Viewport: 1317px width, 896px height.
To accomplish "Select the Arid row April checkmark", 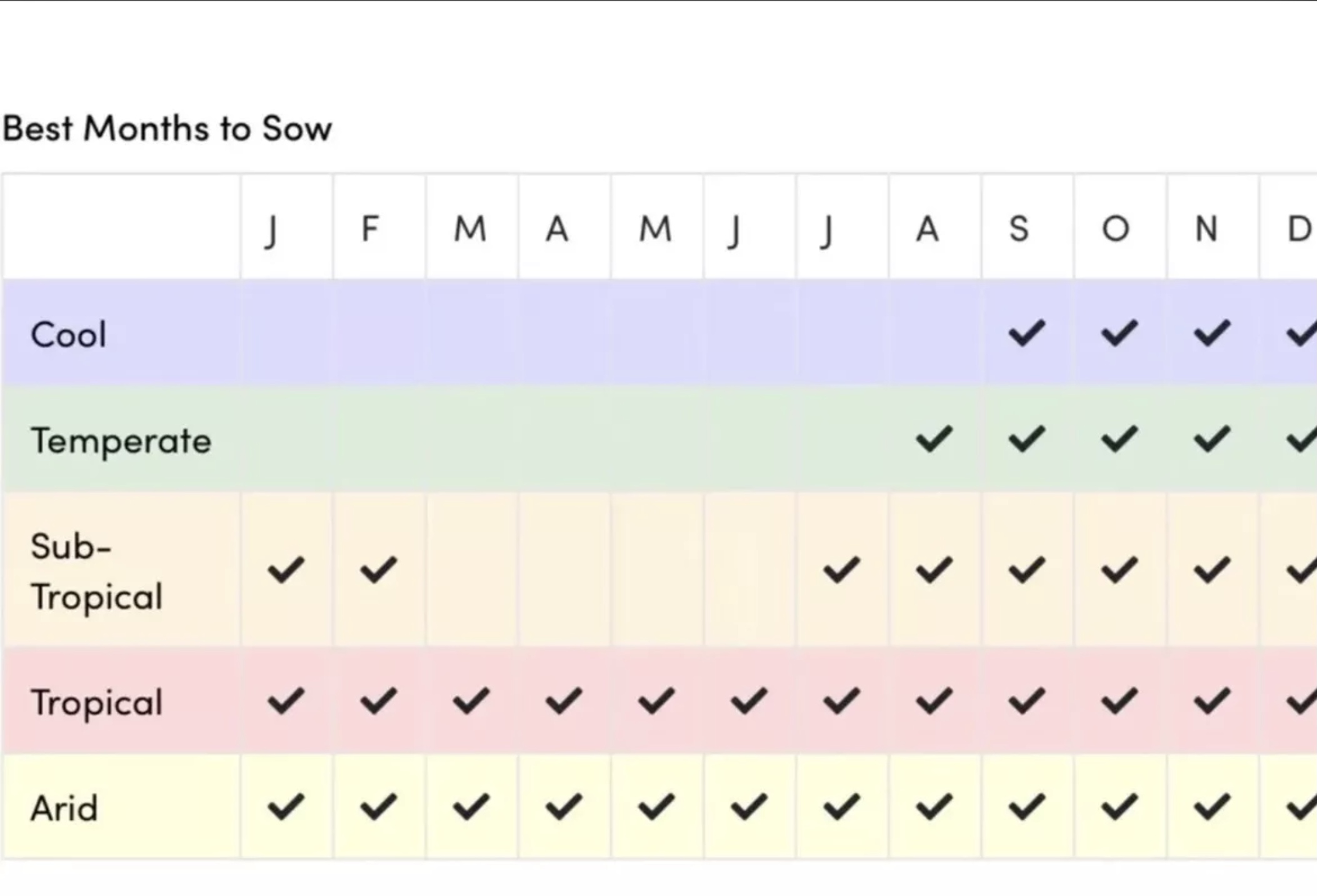I will 564,806.
